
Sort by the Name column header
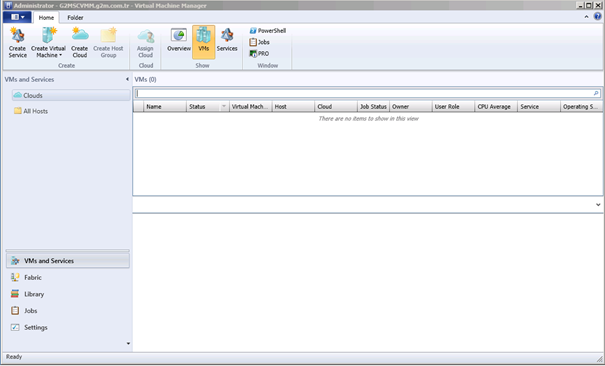(x=165, y=107)
